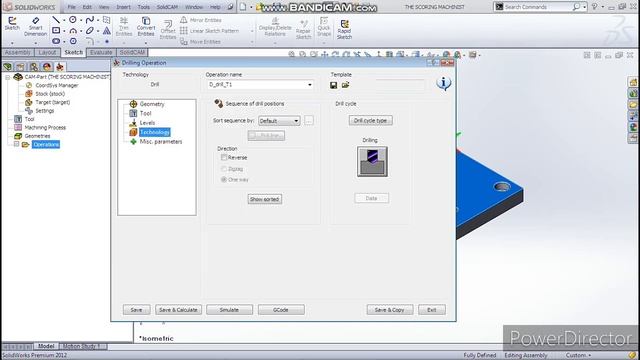The image size is (640, 360).
Task: Click the Save & Calculate button
Action: coord(178,310)
